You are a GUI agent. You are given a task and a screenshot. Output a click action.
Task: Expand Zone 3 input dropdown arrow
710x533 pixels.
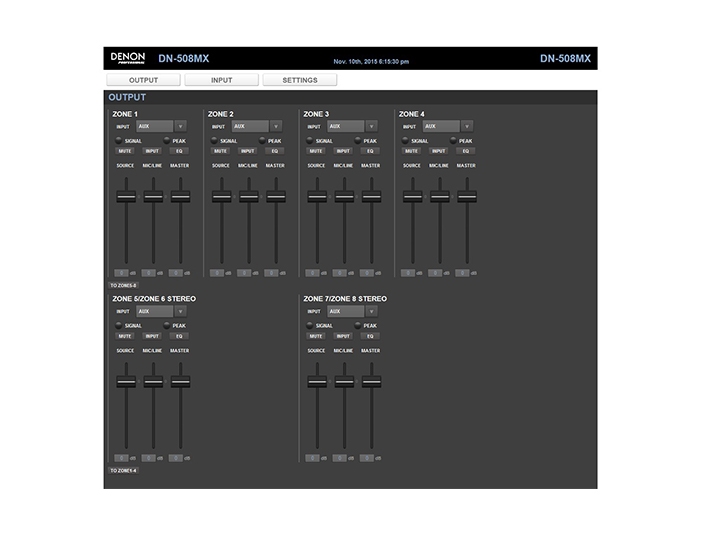[x=371, y=126]
